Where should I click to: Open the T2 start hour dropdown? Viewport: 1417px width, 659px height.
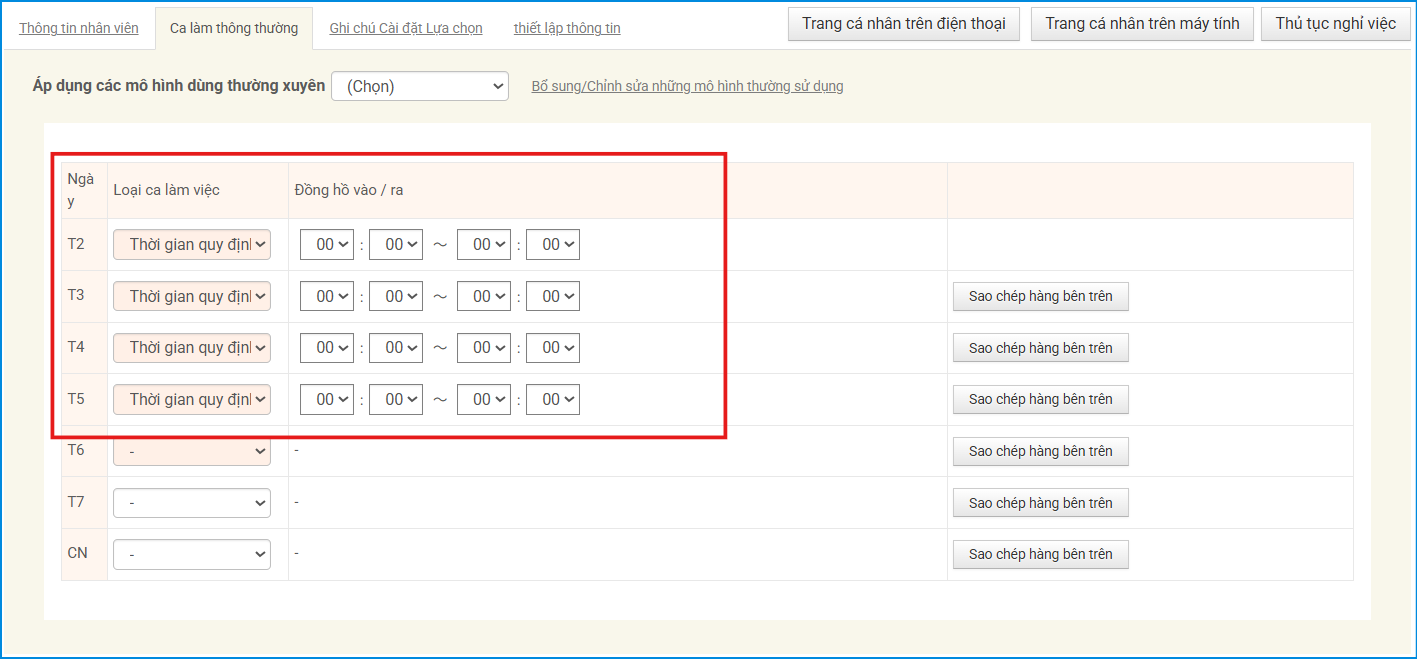(x=327, y=245)
